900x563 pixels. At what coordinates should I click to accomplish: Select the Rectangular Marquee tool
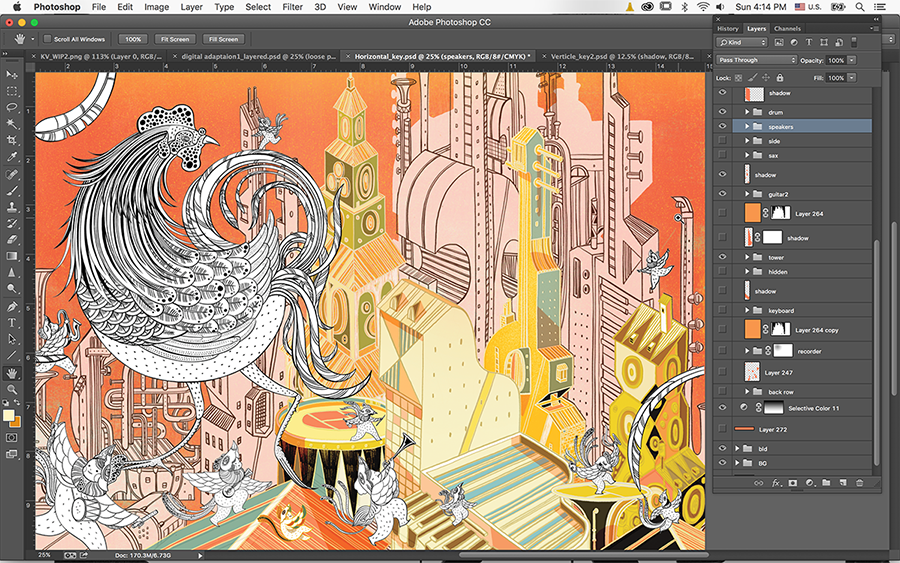click(11, 91)
